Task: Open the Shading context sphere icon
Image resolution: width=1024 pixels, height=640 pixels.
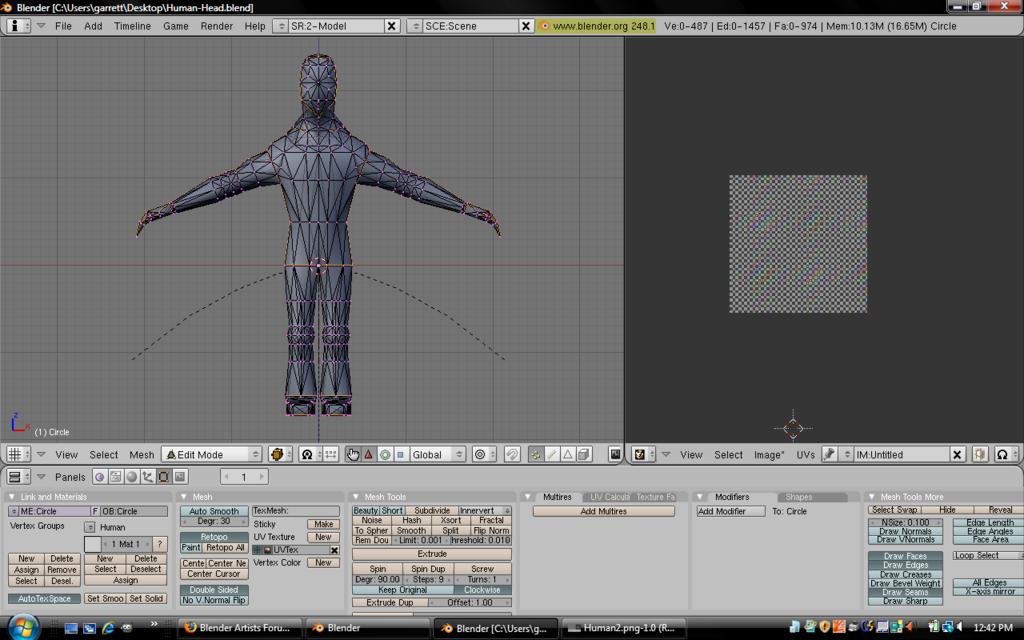Action: point(131,477)
